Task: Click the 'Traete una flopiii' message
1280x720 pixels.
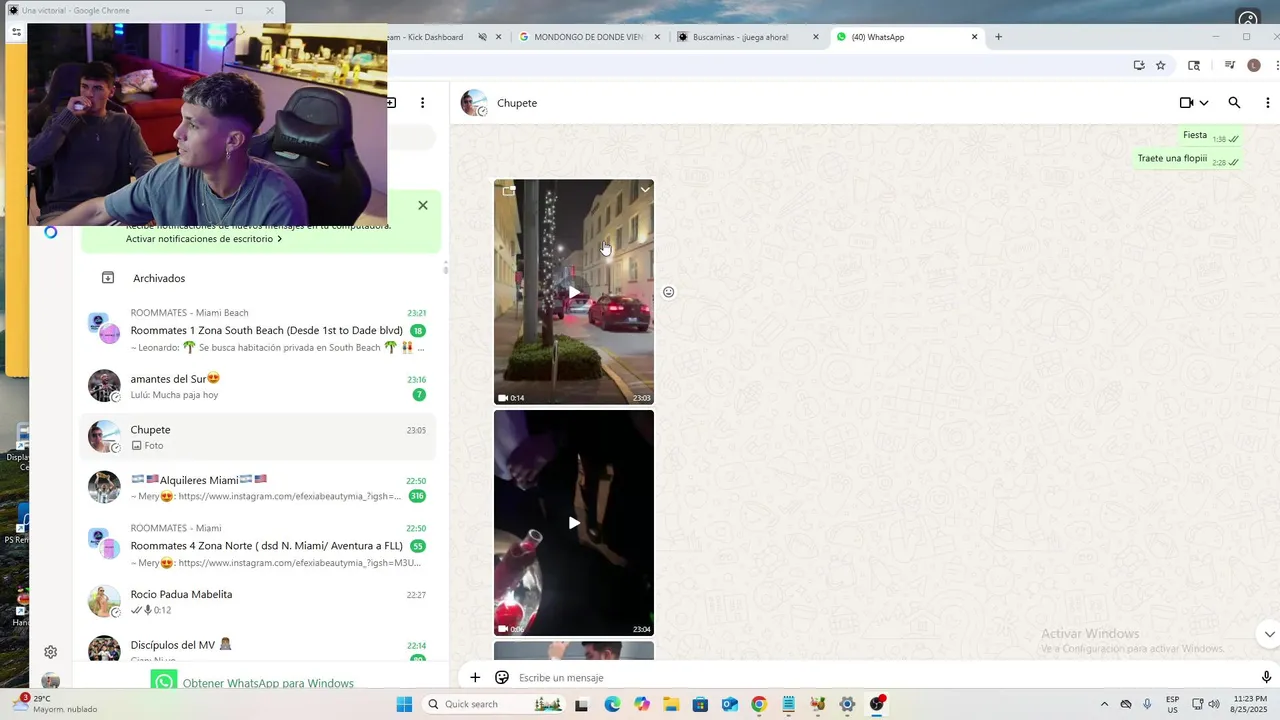Action: pos(1188,159)
